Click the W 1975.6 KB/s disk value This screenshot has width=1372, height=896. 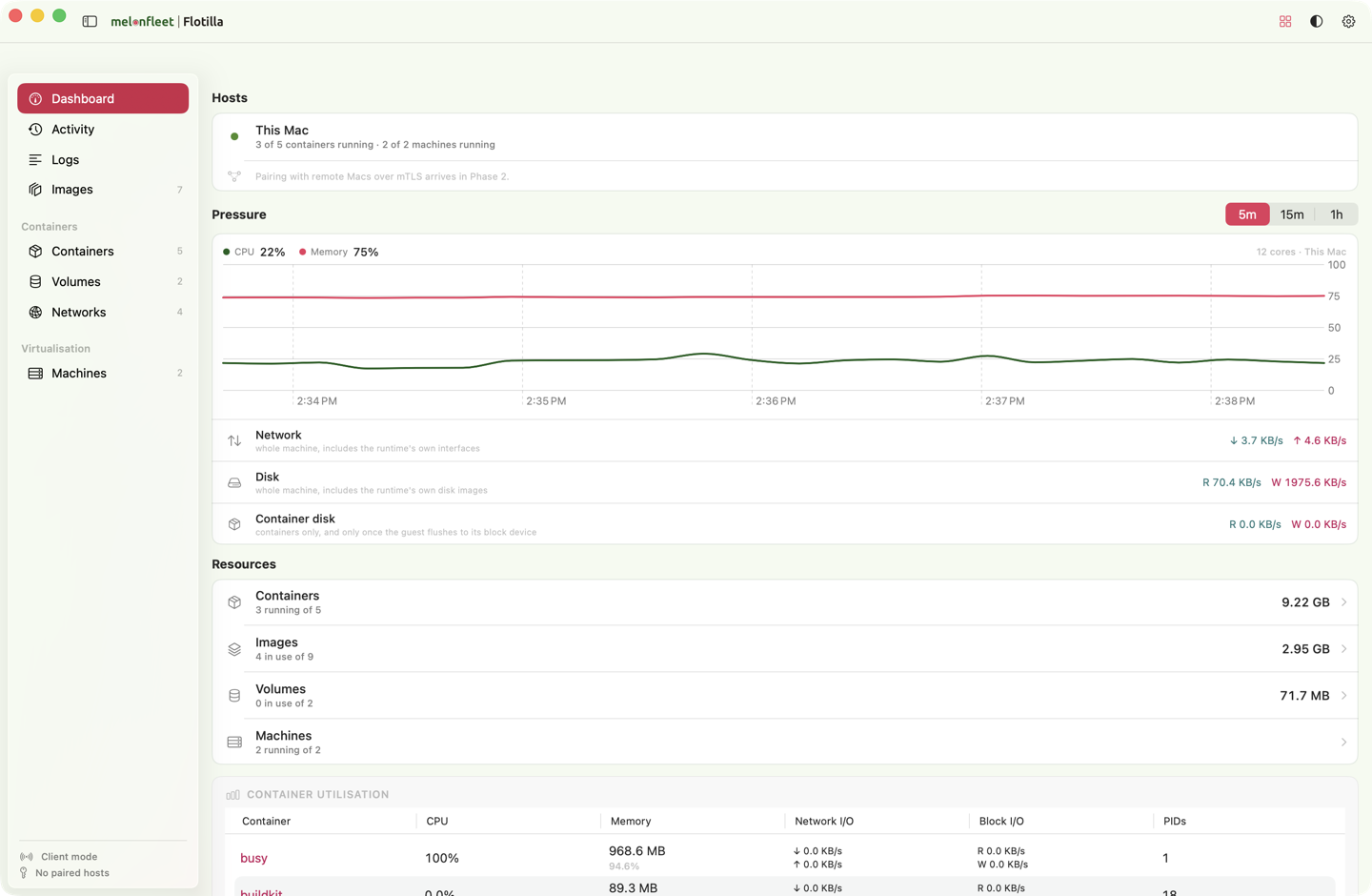[1309, 483]
